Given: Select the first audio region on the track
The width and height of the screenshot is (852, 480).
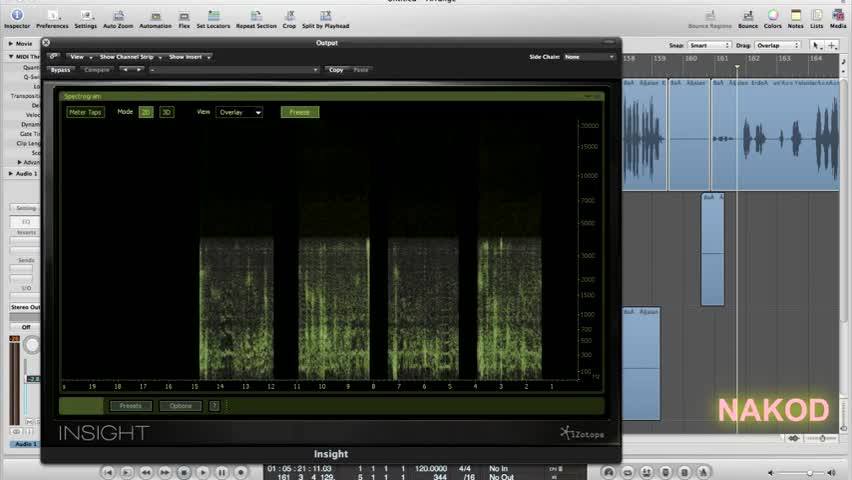Looking at the screenshot, I should click(x=644, y=135).
